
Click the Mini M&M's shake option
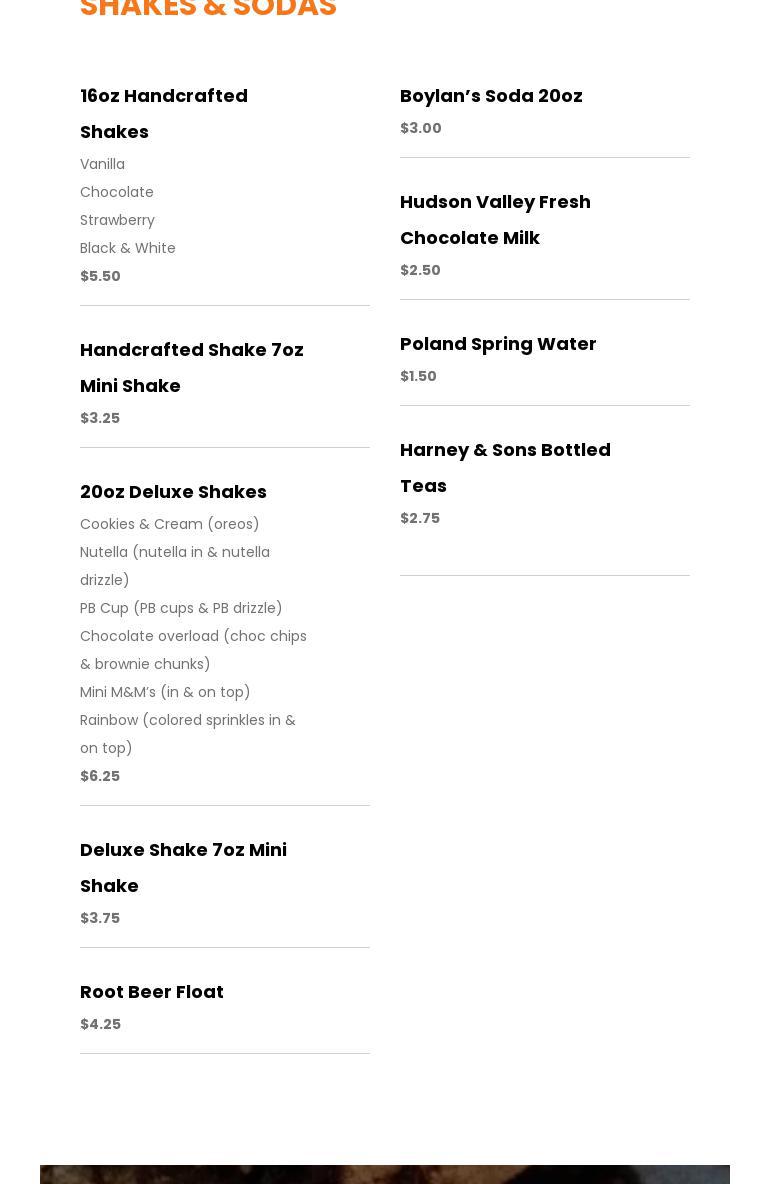pos(165,692)
